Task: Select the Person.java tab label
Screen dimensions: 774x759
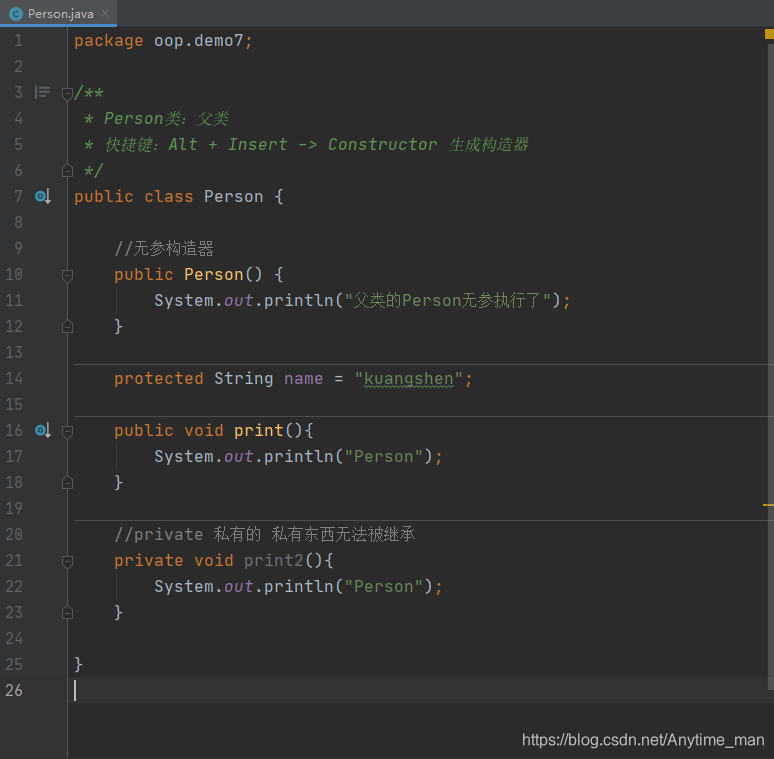Action: pos(61,14)
